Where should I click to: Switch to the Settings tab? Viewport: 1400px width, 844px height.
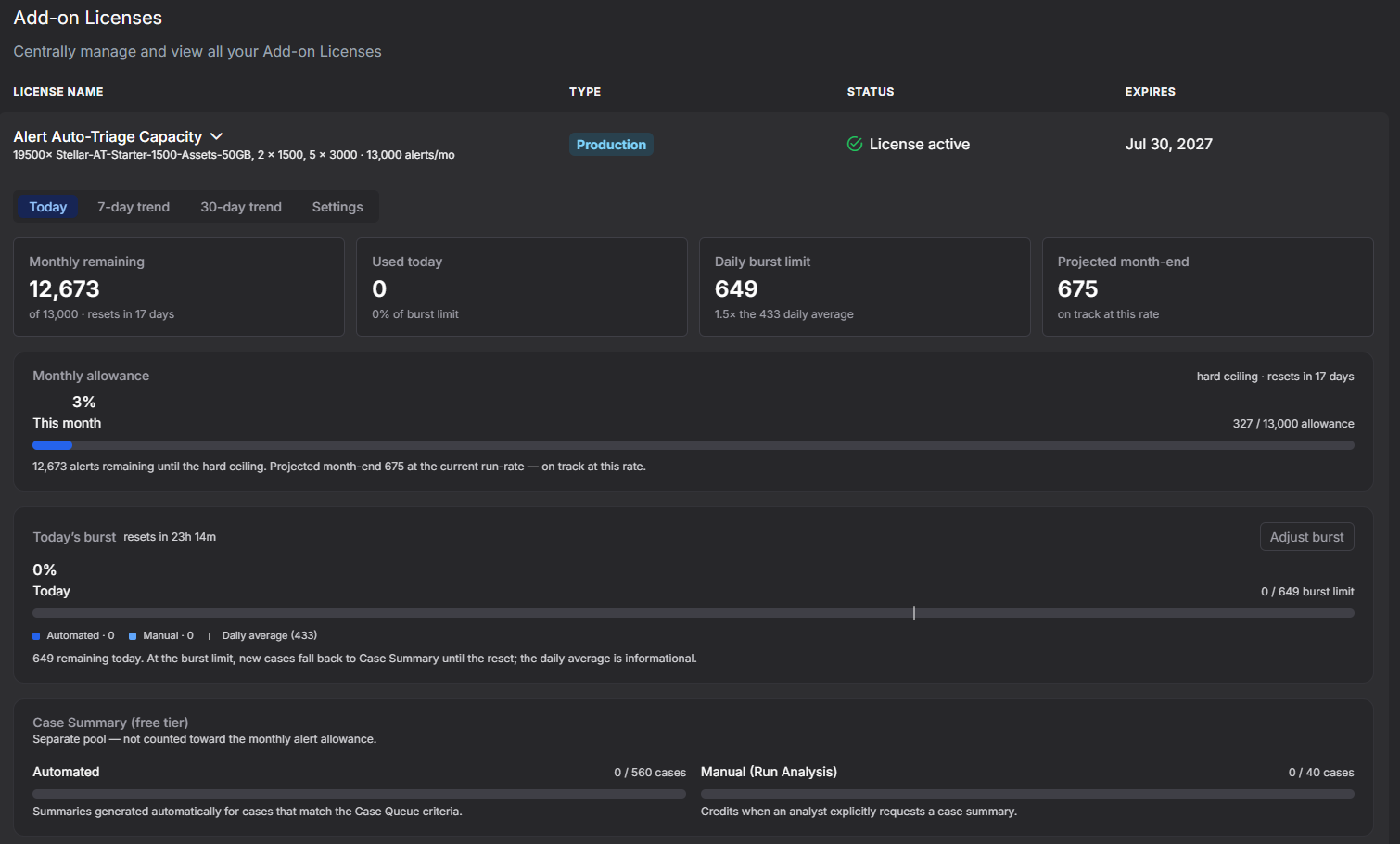coord(337,207)
